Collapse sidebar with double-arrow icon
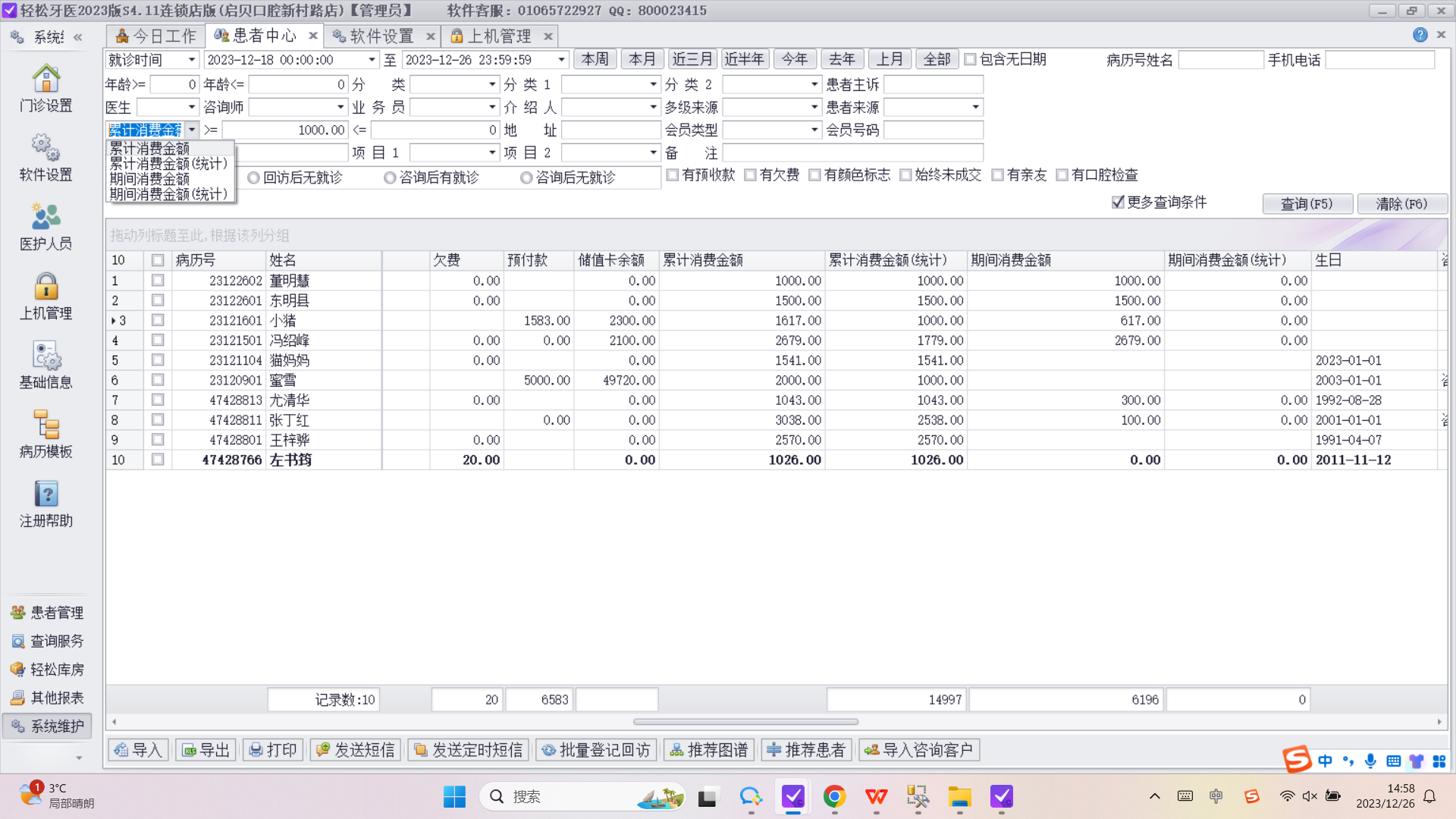Screen dimensions: 1456x819 tap(77, 36)
